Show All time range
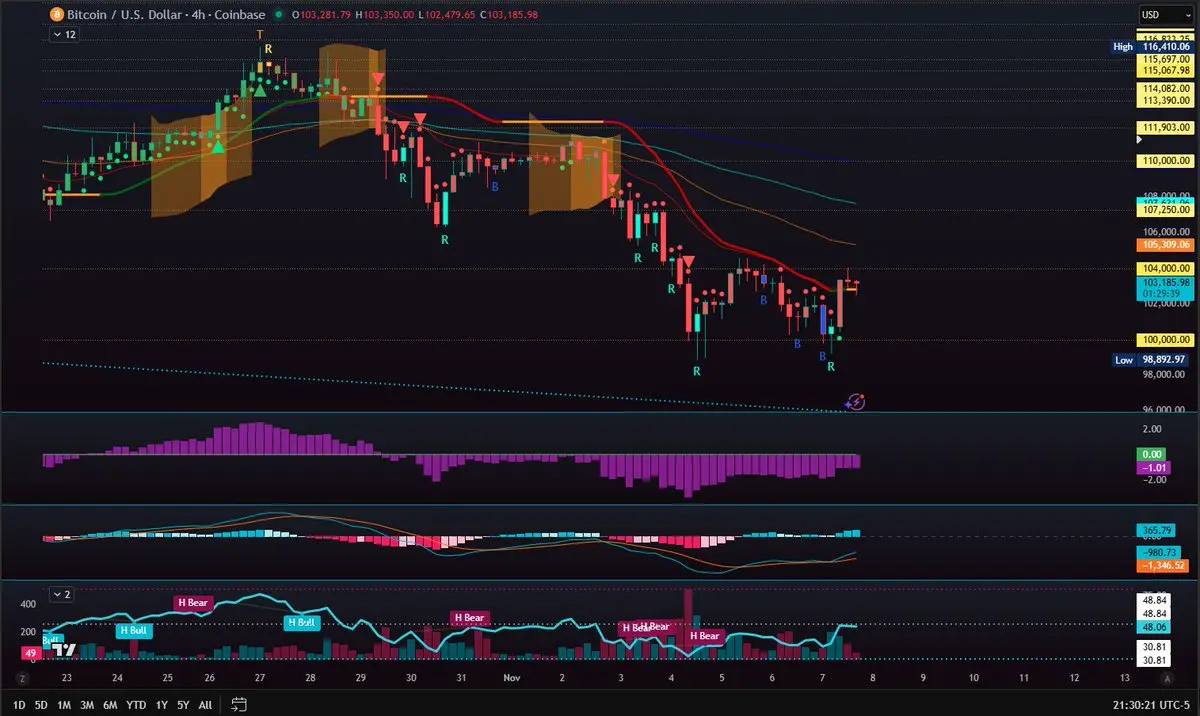The image size is (1200, 716). click(205, 704)
